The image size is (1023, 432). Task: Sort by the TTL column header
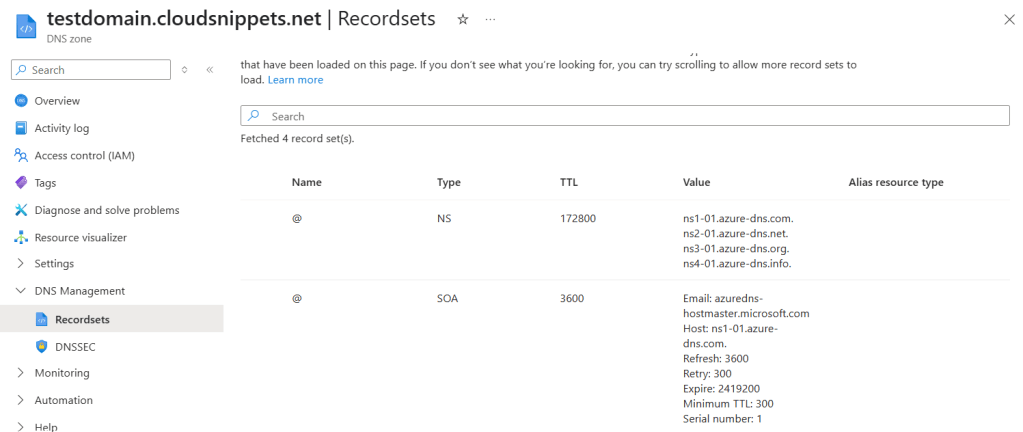[x=569, y=183]
